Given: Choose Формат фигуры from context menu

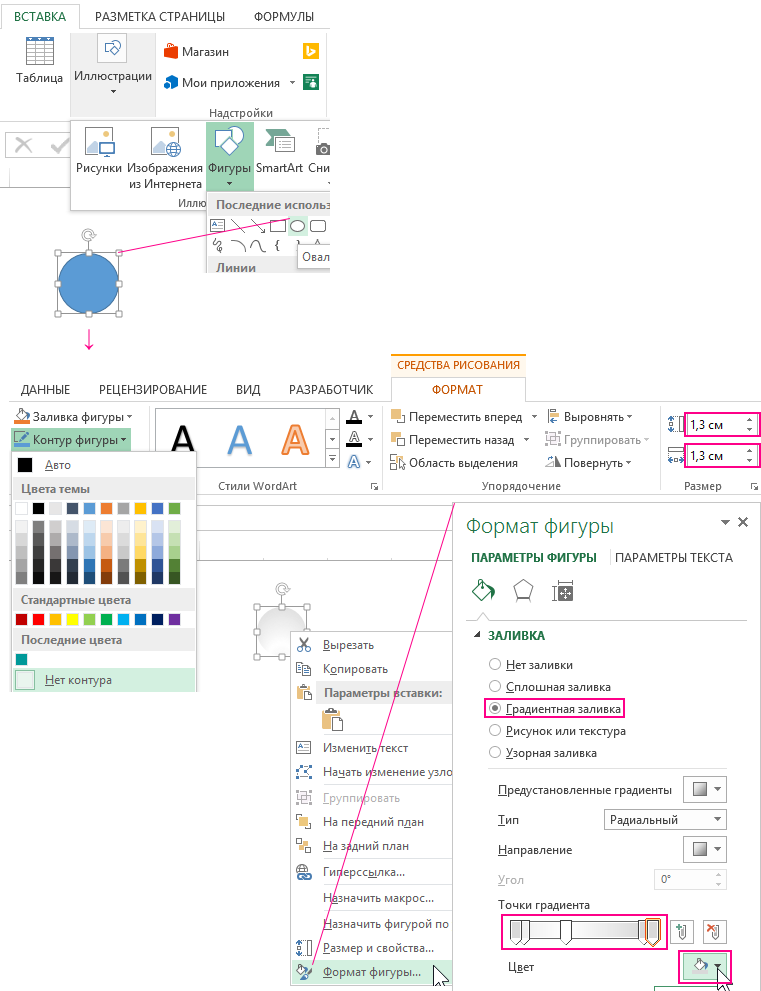Looking at the screenshot, I should 371,972.
